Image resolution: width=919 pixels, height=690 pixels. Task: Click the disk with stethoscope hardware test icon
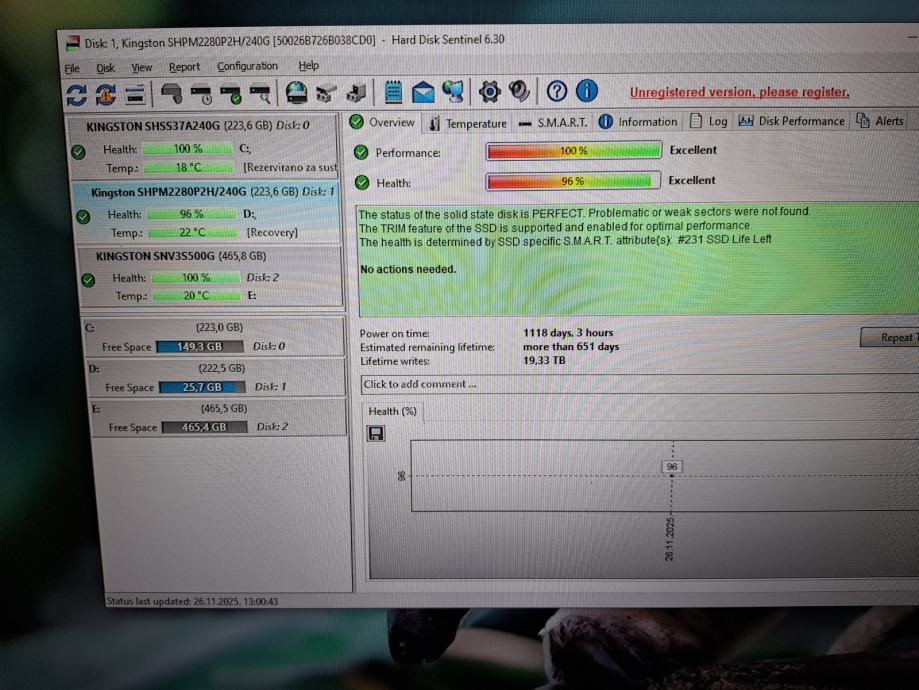tap(171, 94)
